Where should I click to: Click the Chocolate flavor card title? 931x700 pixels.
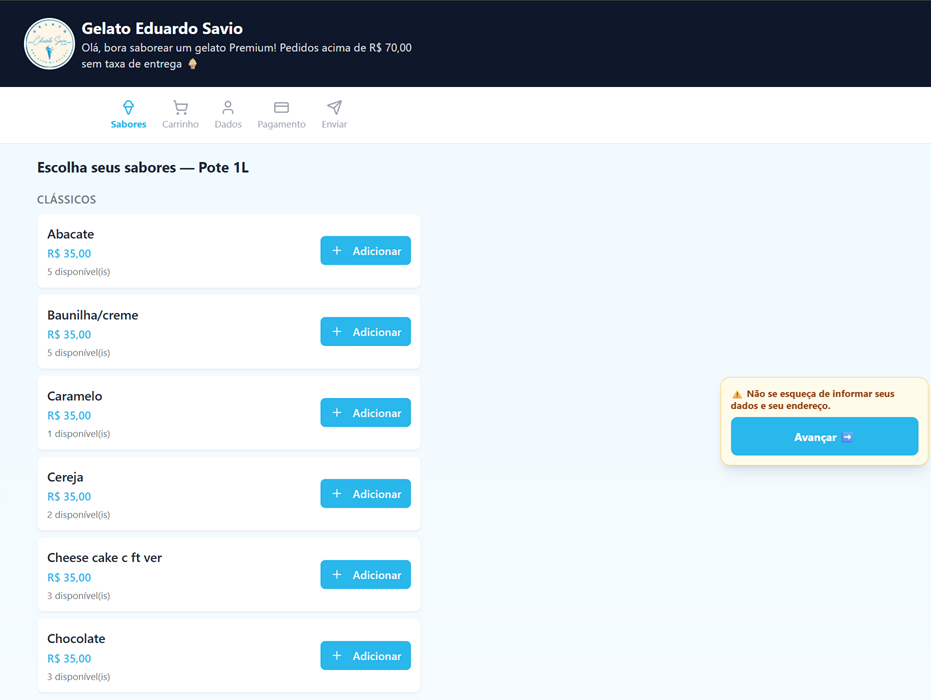tap(76, 639)
